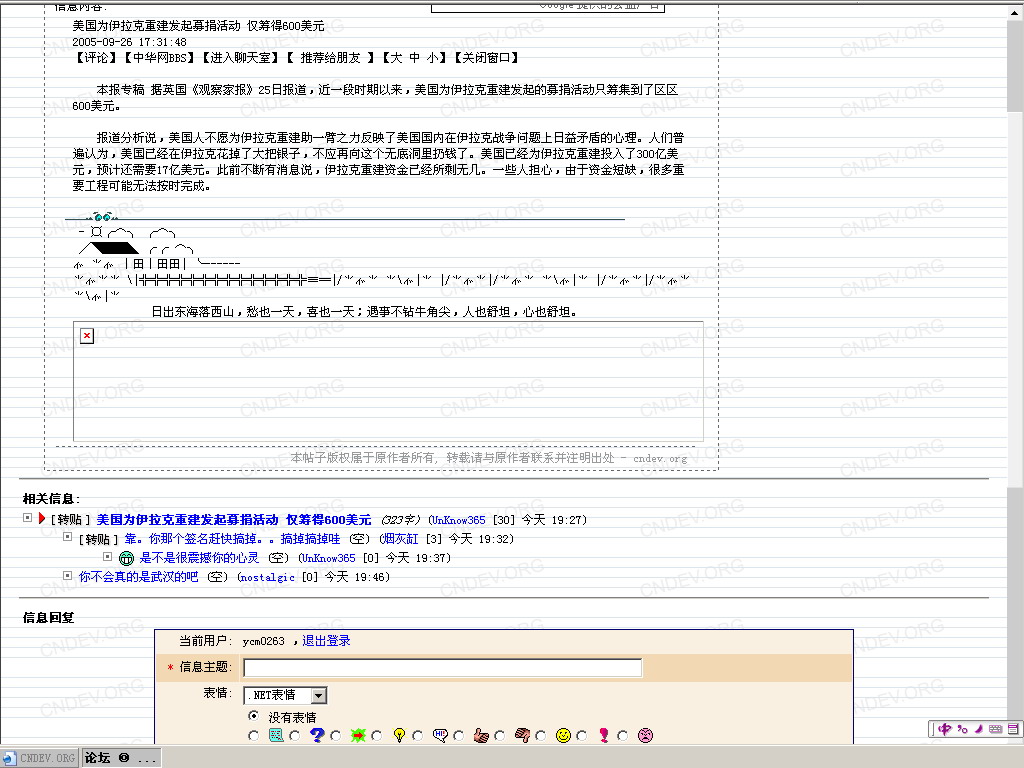
Task: Set article font size to 中 in the article links
Action: tap(414, 57)
